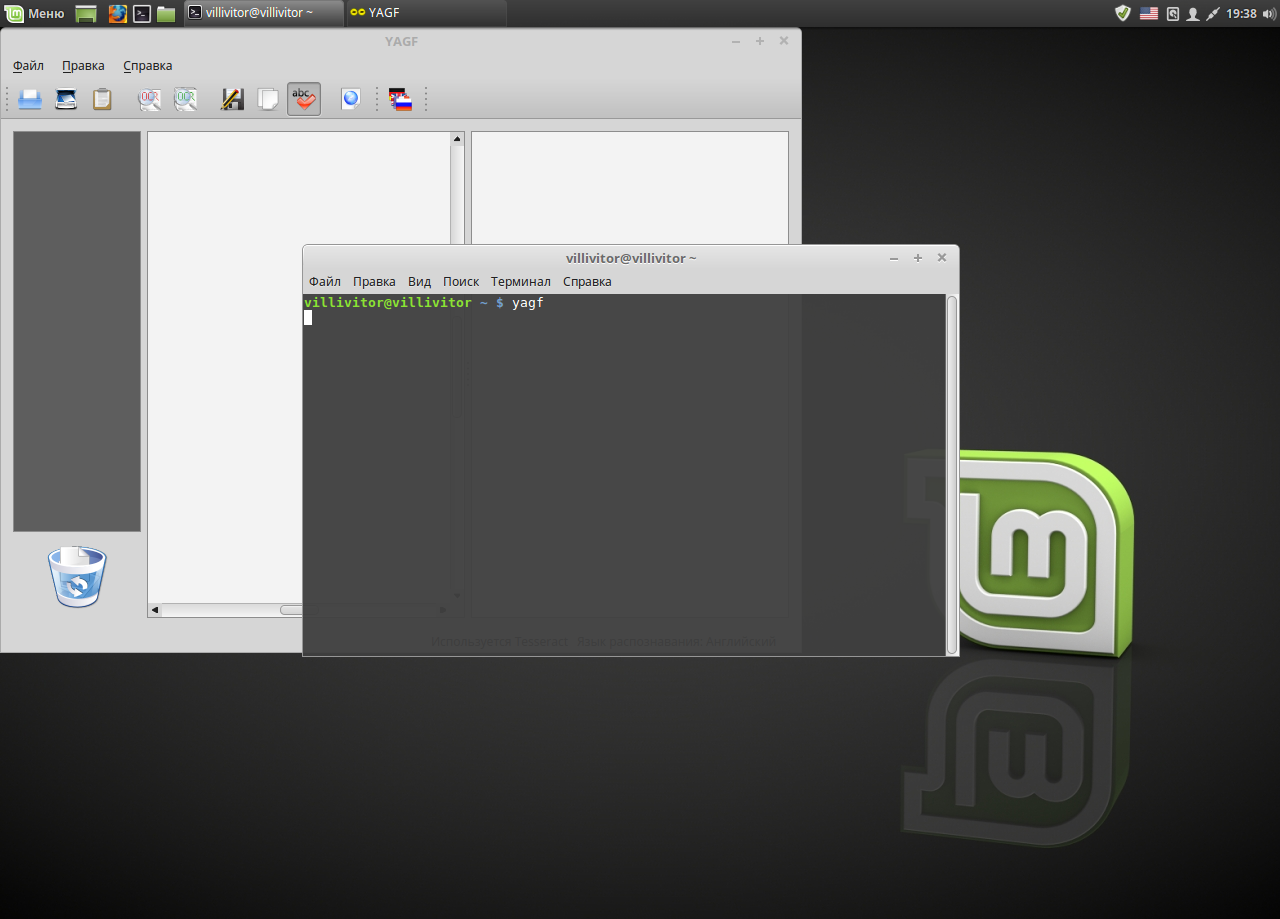Click the paste clipboard icon in YAGF
Image resolution: width=1280 pixels, height=919 pixels.
[102, 99]
